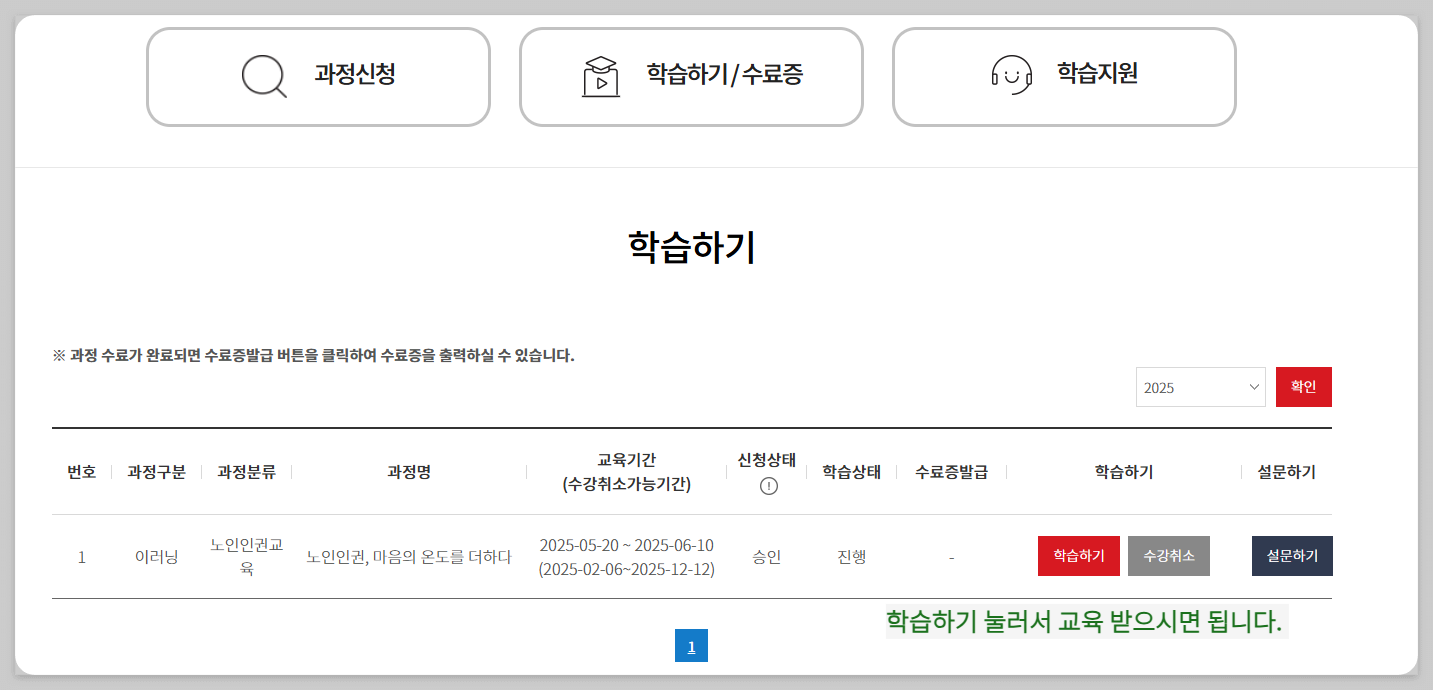Screen dimensions: 1433x690
Task: Click the row number 1 link
Action: [81, 556]
